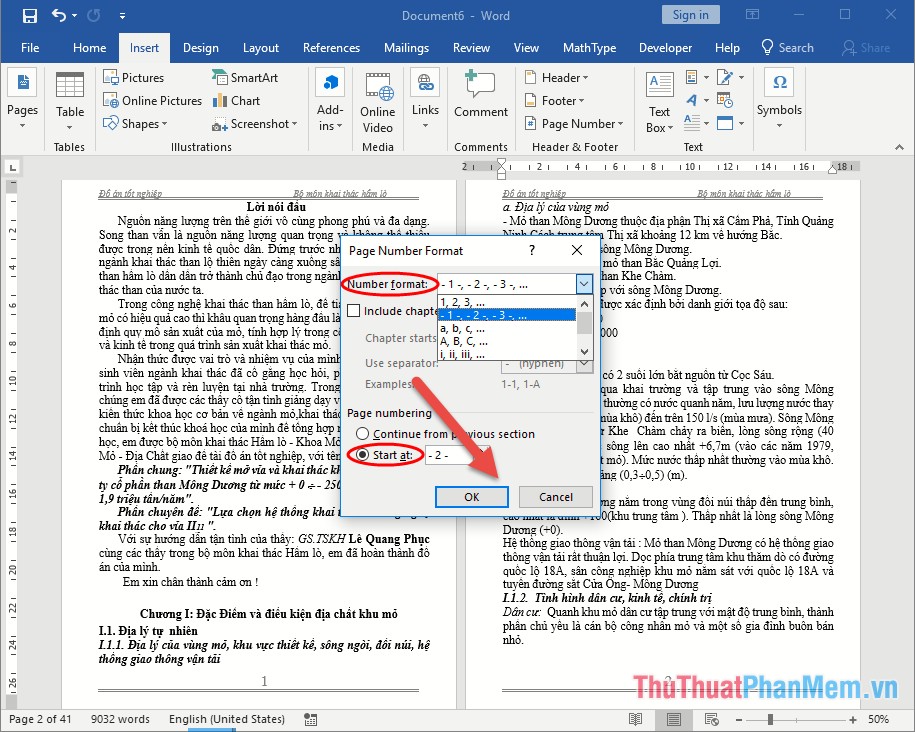915x732 pixels.
Task: Open the Symbols tool
Action: pyautogui.click(x=779, y=100)
